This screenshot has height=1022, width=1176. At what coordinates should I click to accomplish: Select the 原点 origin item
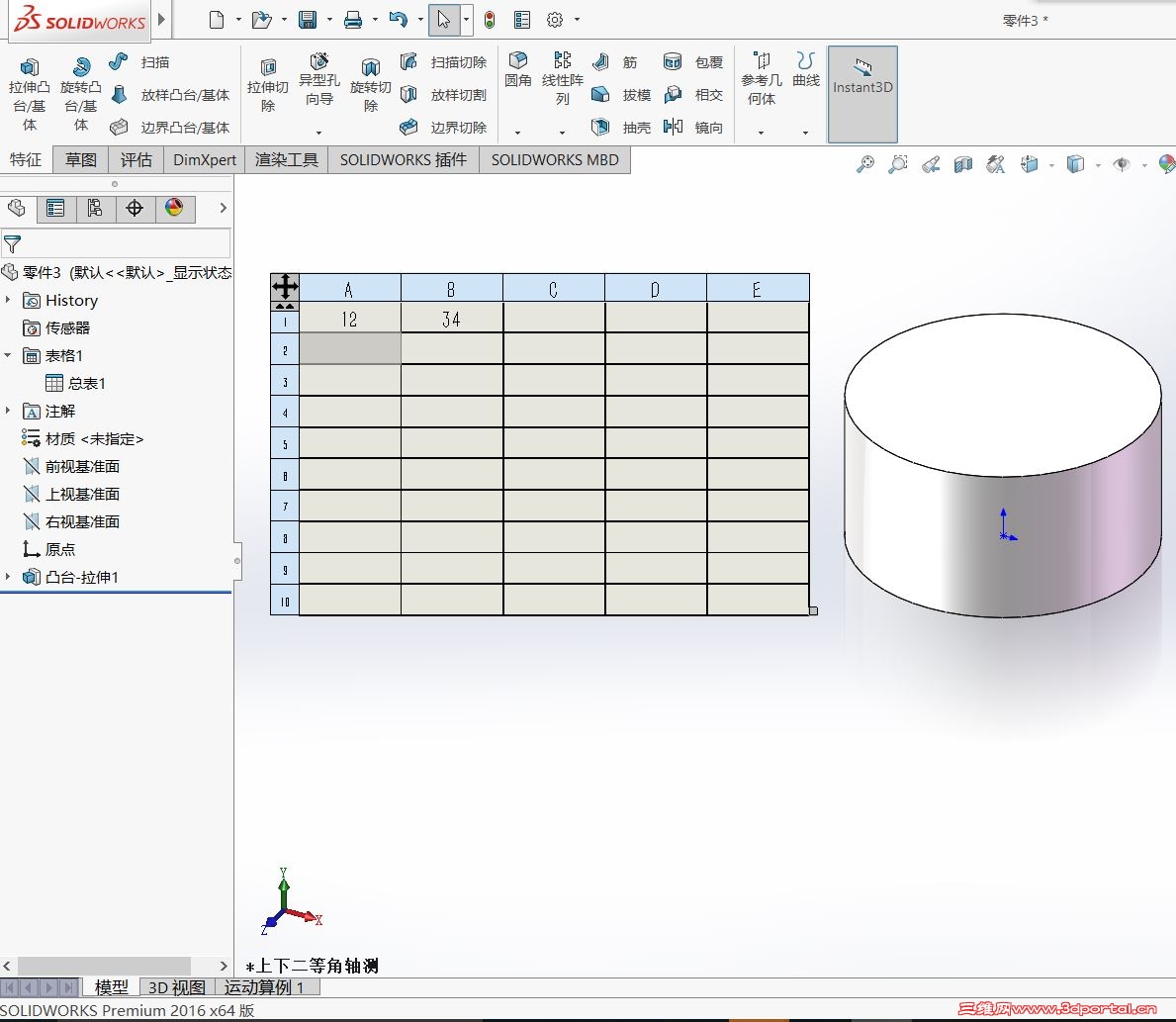(48, 549)
